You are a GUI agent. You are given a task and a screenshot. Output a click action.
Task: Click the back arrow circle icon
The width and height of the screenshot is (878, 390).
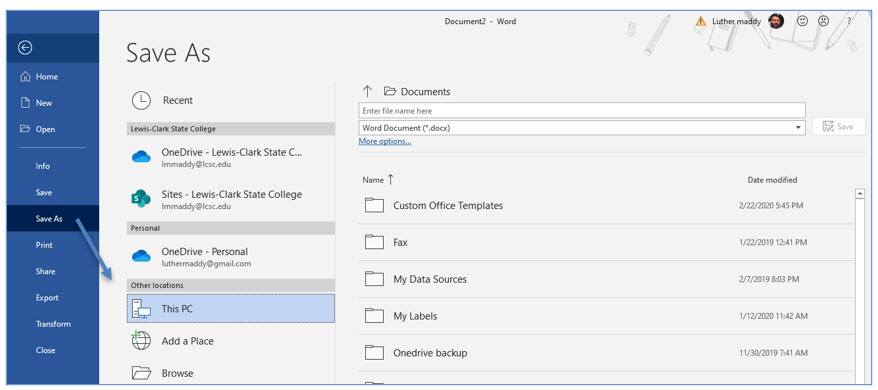pos(25,48)
